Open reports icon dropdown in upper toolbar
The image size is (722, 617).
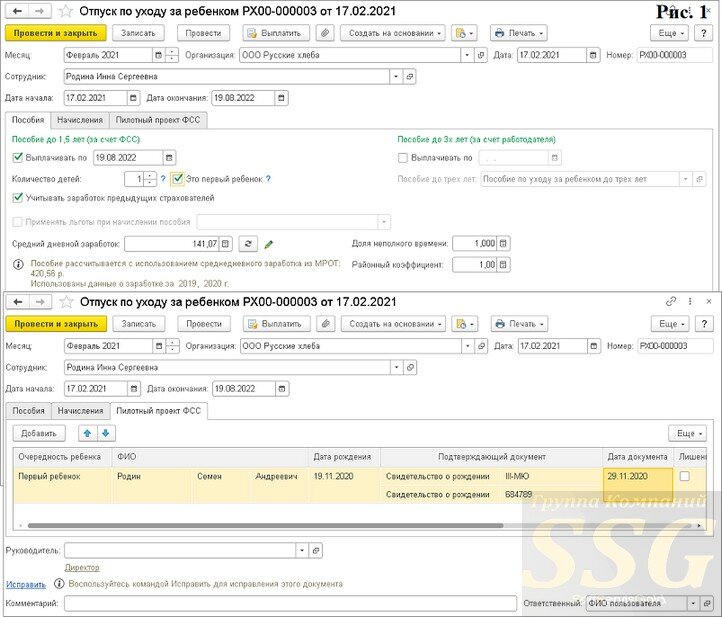tap(464, 33)
